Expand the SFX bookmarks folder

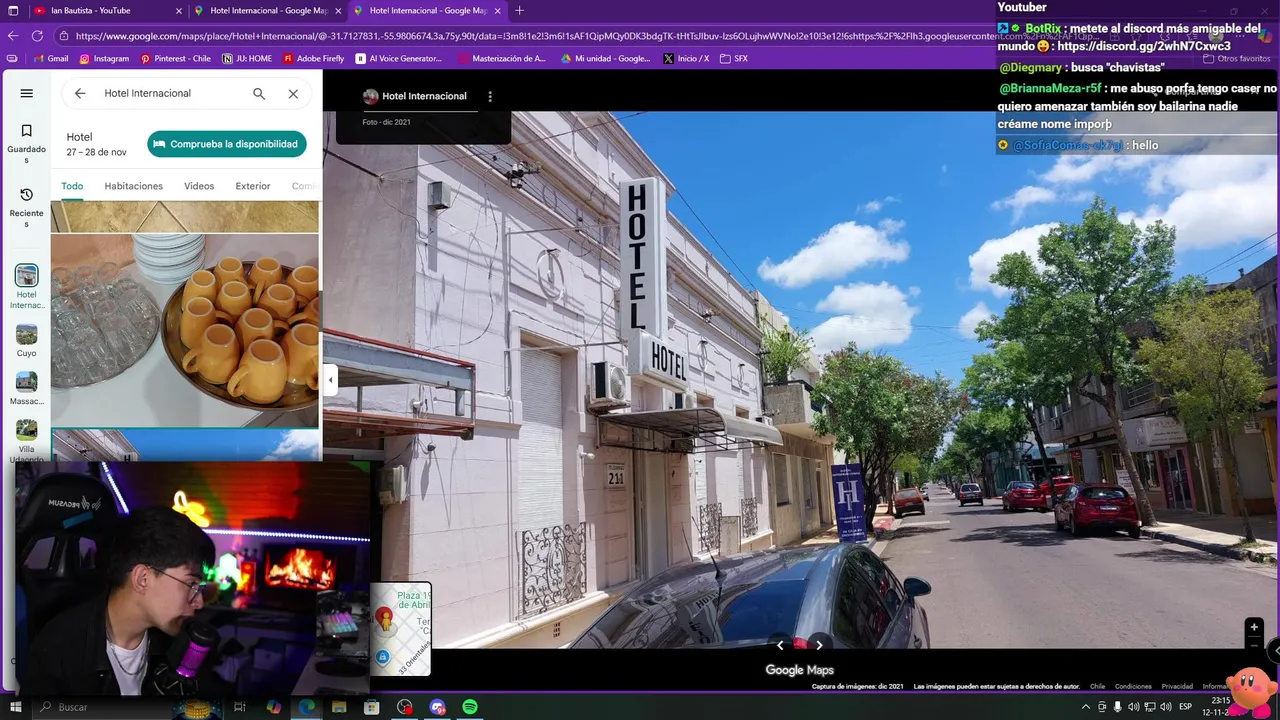point(734,59)
